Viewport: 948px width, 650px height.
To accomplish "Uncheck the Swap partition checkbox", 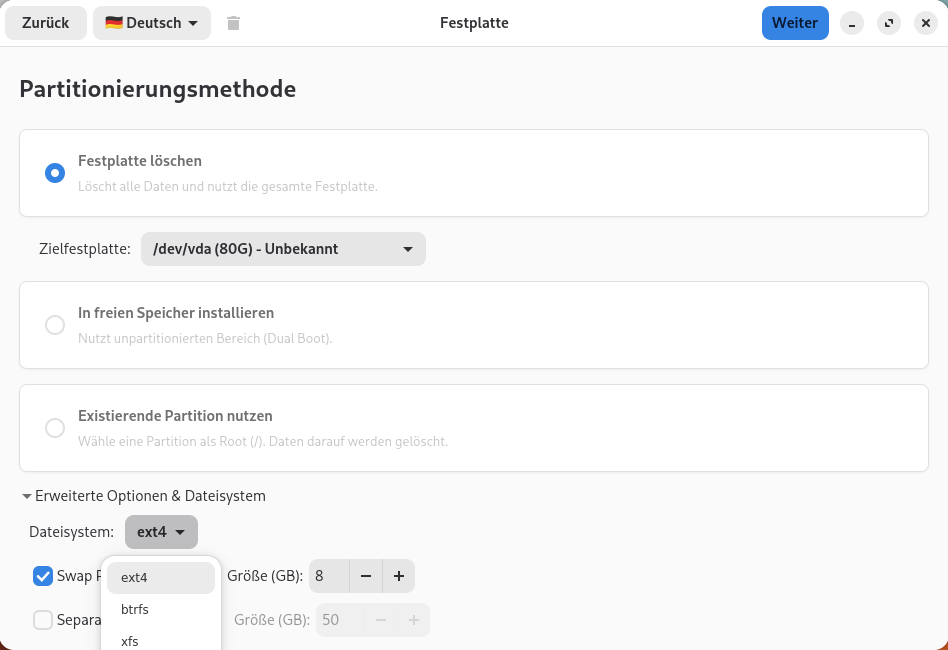I will pyautogui.click(x=43, y=576).
